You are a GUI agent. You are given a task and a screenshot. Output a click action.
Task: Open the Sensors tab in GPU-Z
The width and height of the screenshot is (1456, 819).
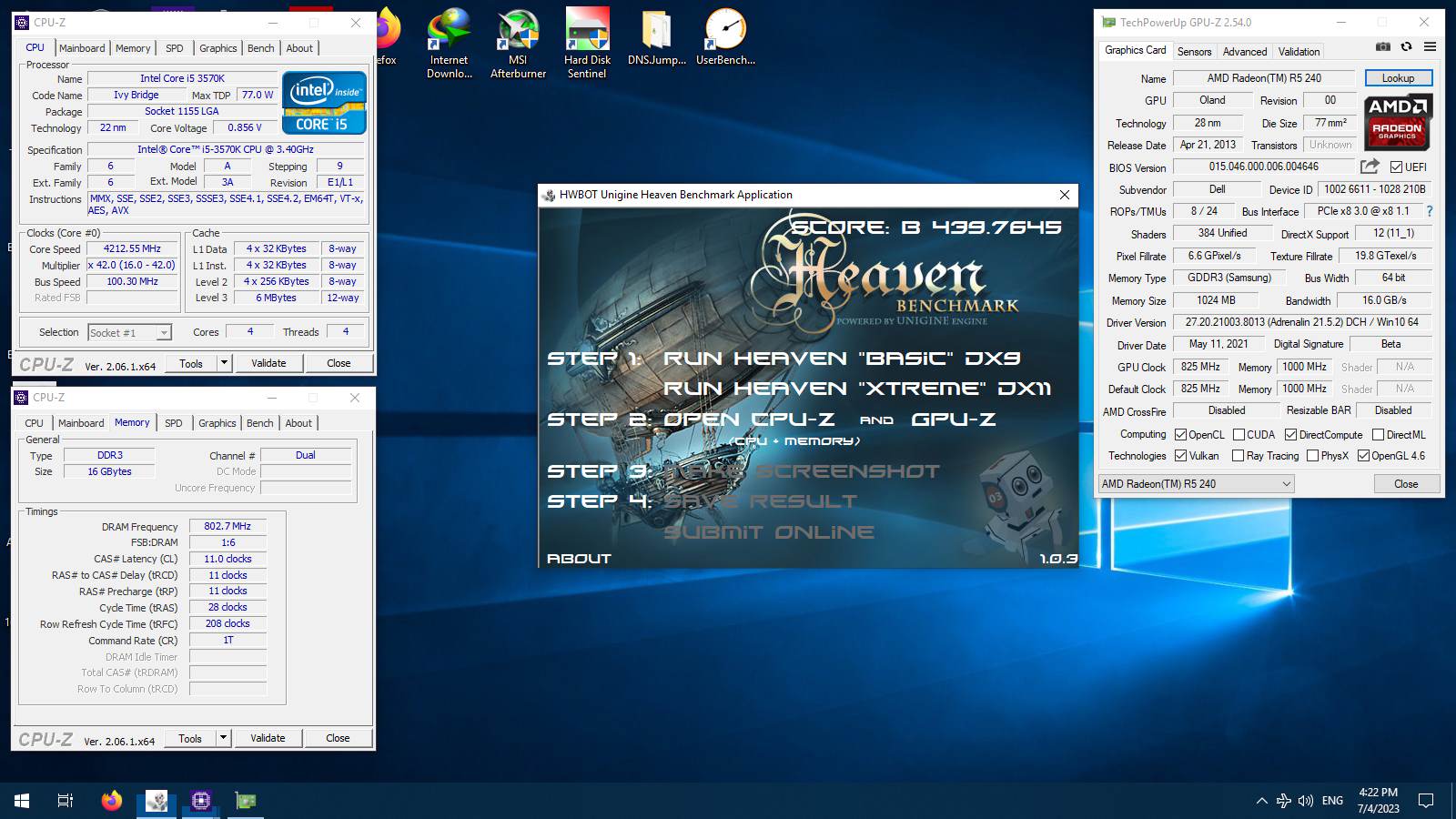(1194, 52)
